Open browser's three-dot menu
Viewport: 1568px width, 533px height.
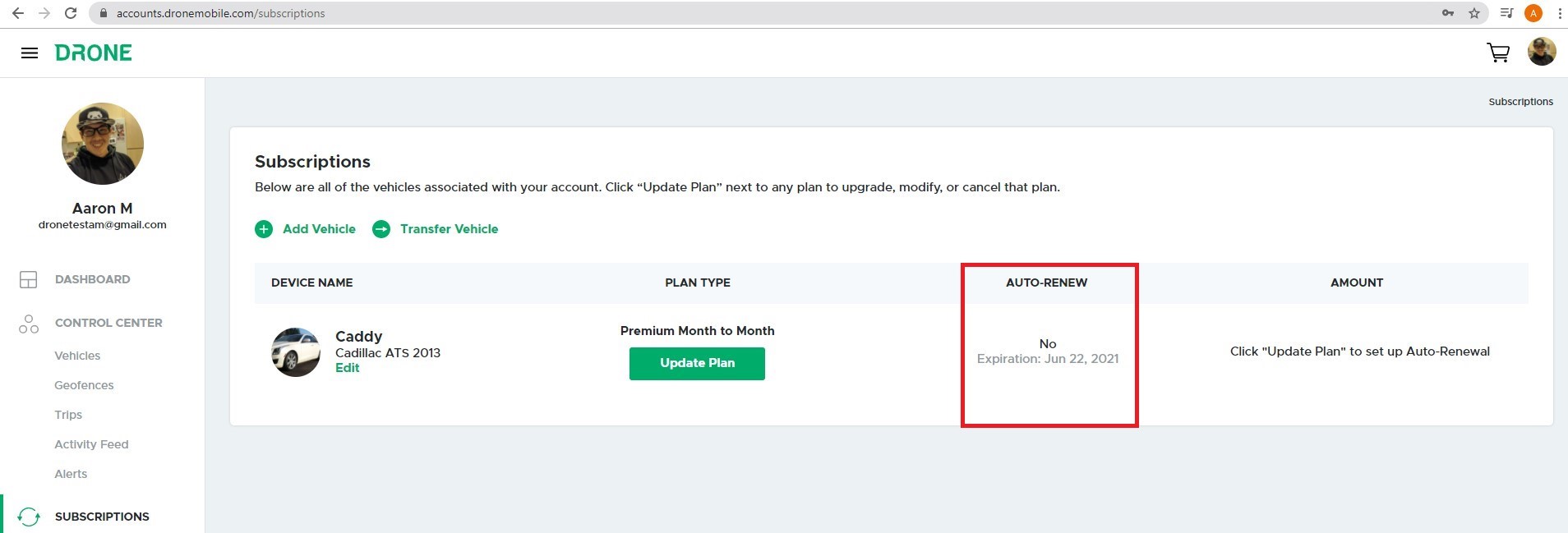coord(1560,13)
